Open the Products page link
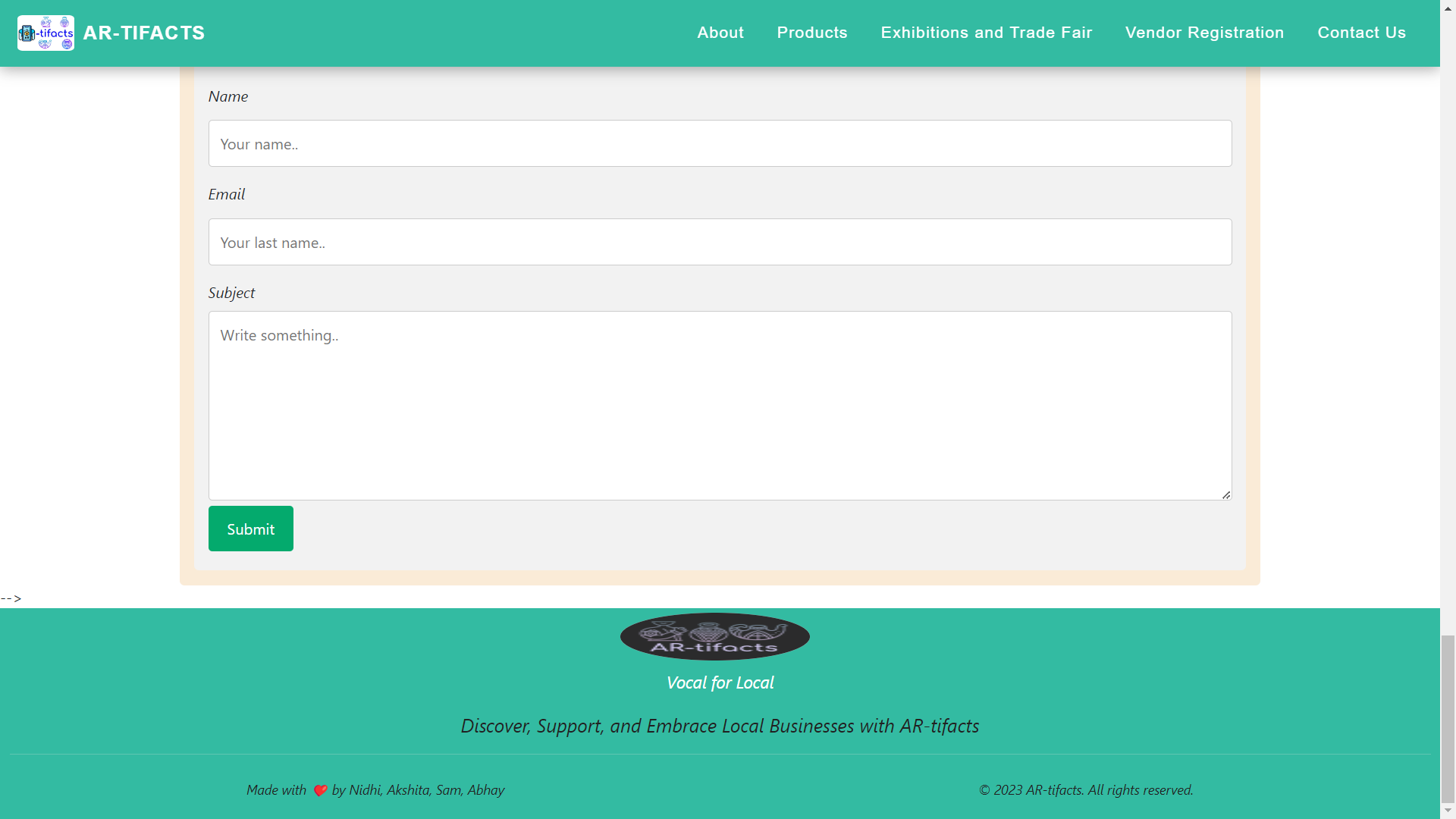Viewport: 1456px width, 819px height. click(811, 33)
